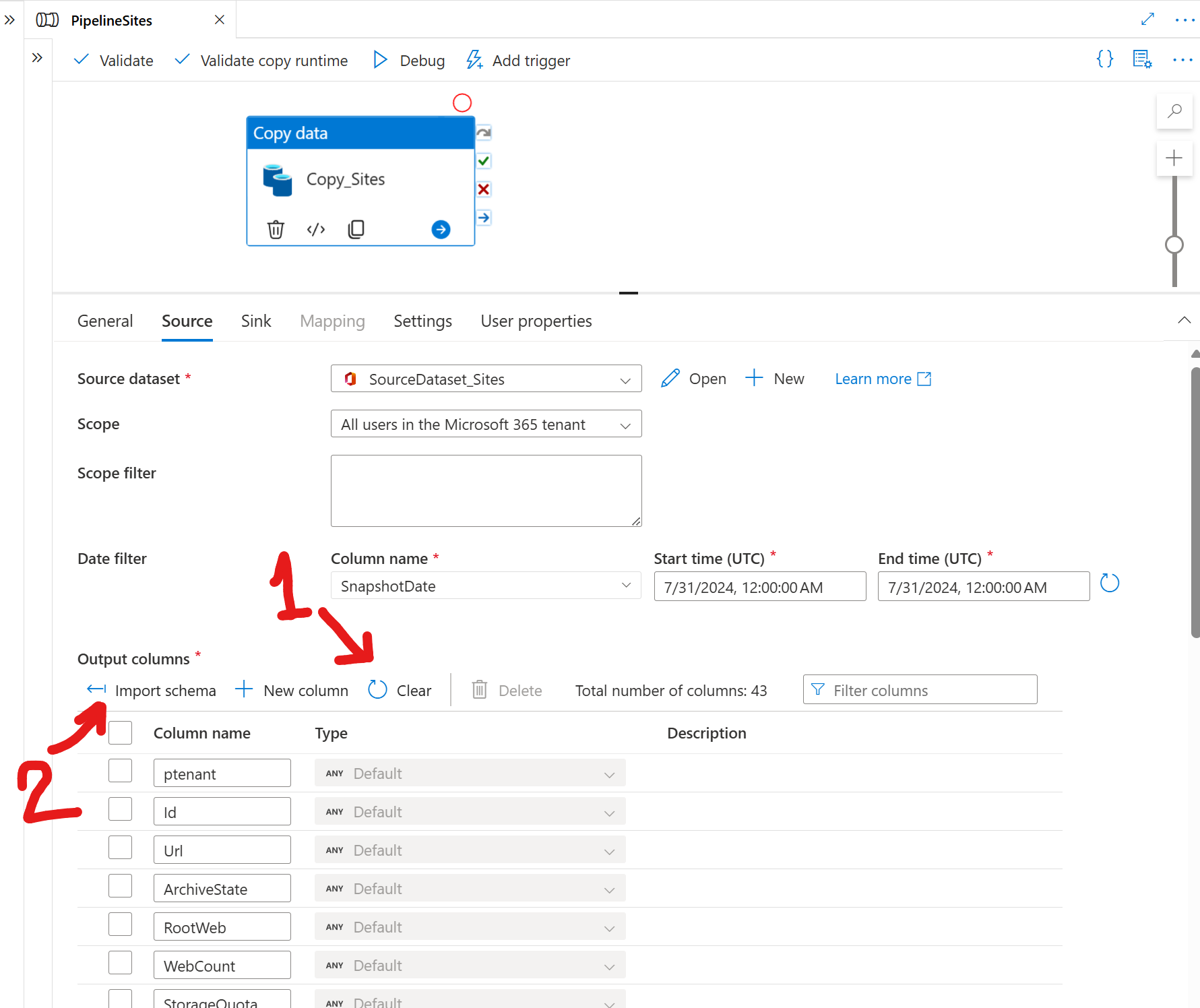
Task: View Copy_Sites activity source code icon
Action: click(316, 230)
